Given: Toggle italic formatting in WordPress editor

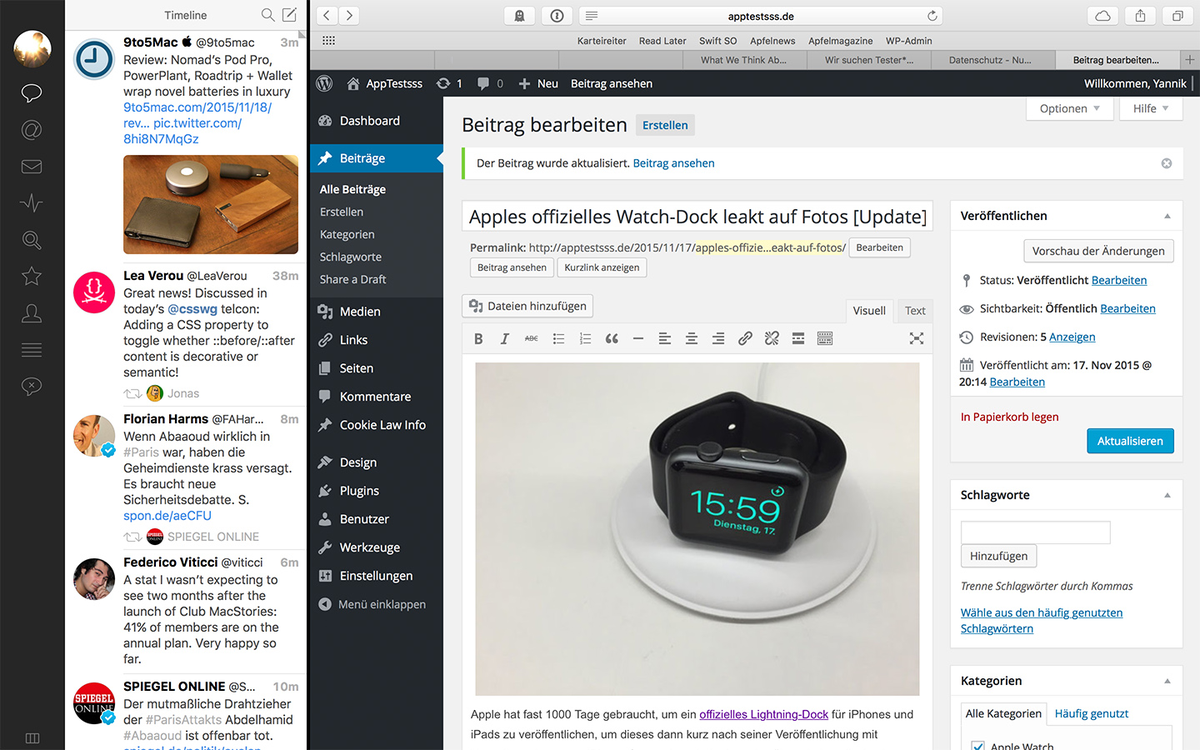Looking at the screenshot, I should (x=505, y=339).
